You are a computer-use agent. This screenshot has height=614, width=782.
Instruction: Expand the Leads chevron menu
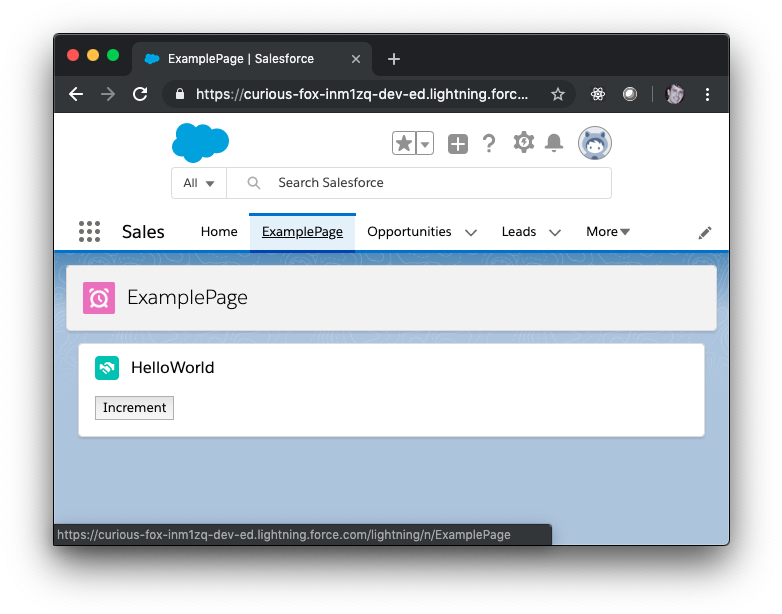tap(555, 232)
